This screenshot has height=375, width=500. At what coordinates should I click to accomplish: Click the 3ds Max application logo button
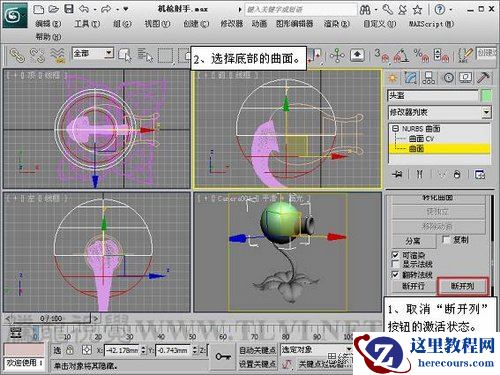click(15, 15)
